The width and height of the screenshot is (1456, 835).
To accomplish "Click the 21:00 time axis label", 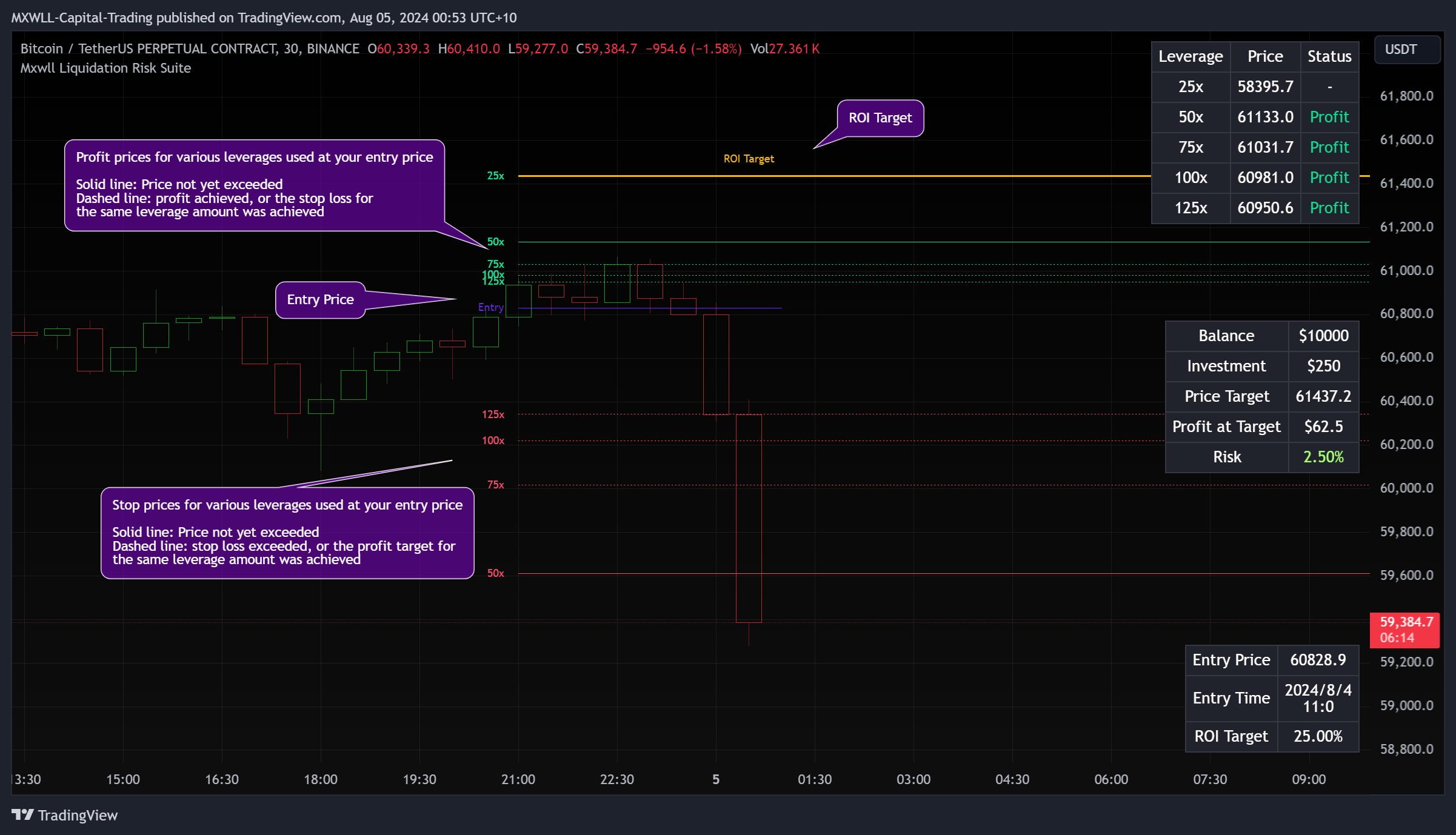I will tap(518, 779).
